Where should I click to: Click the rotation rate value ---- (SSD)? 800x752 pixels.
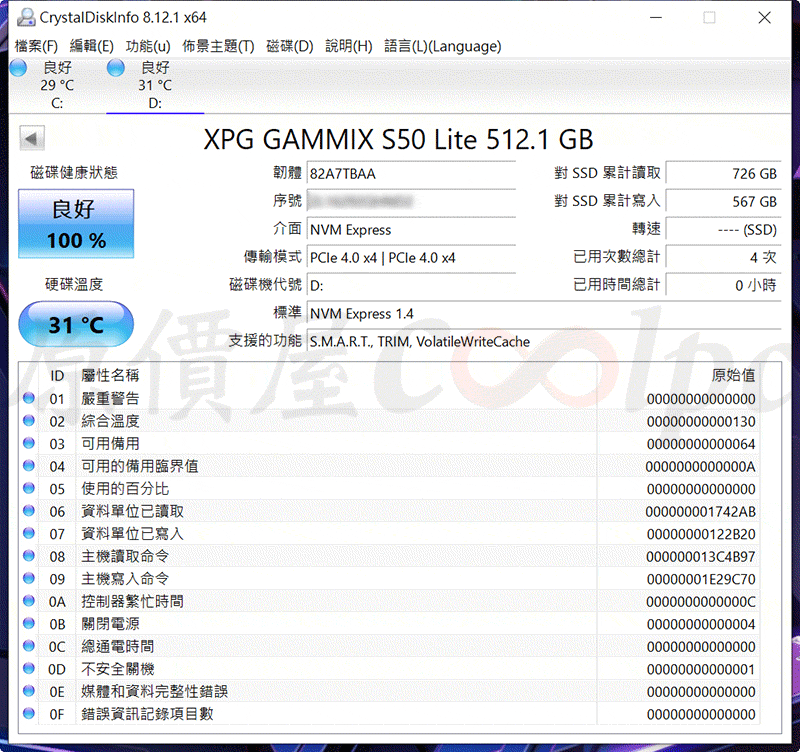[x=723, y=230]
